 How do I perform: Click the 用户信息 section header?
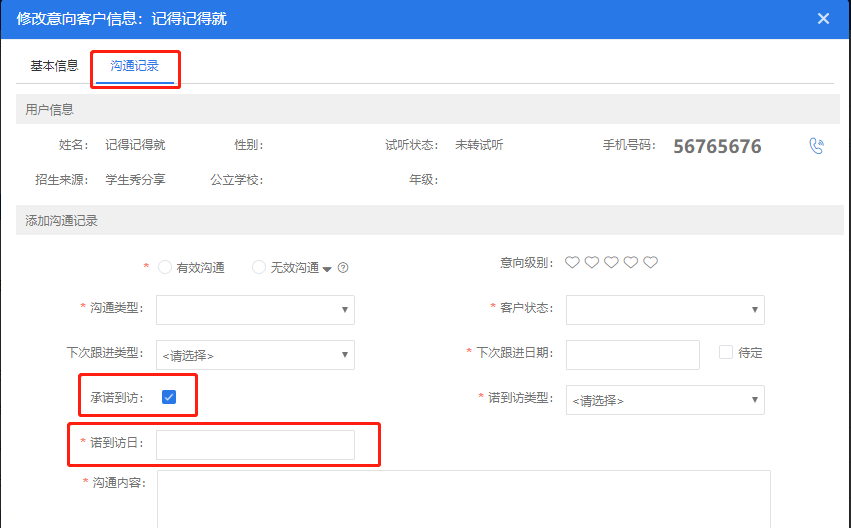pos(428,109)
